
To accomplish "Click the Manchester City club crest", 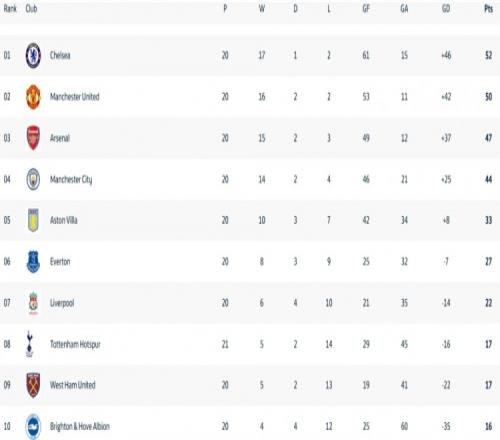I will coord(33,179).
